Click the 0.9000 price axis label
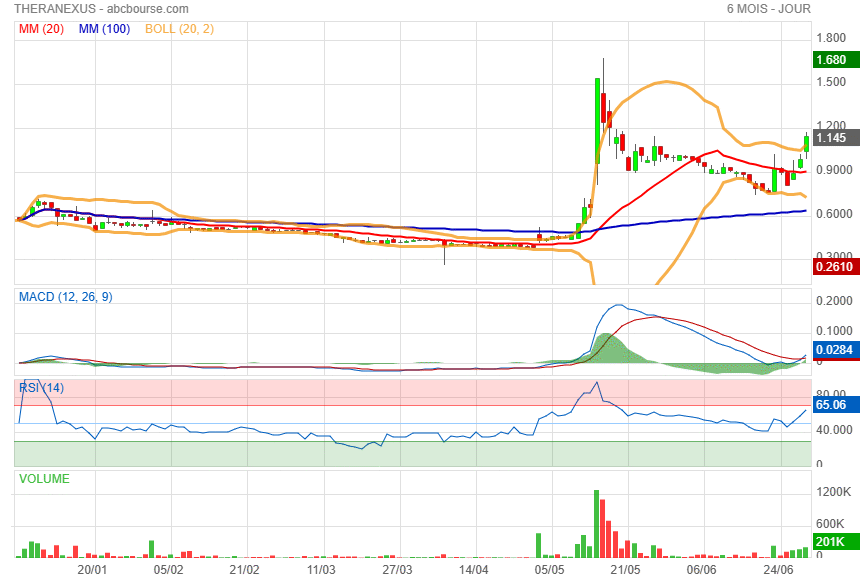Screen dimensions: 860x580 click(834, 170)
